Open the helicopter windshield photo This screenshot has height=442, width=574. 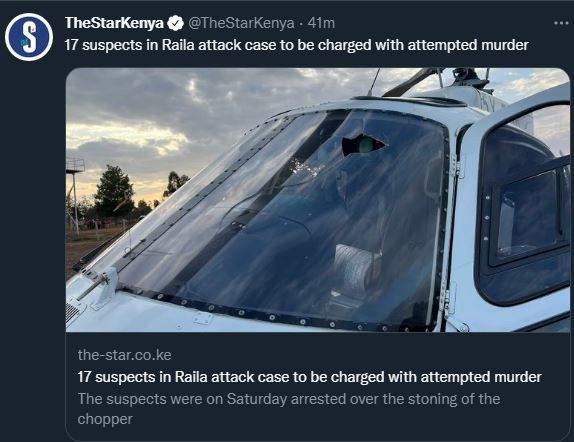click(x=318, y=200)
